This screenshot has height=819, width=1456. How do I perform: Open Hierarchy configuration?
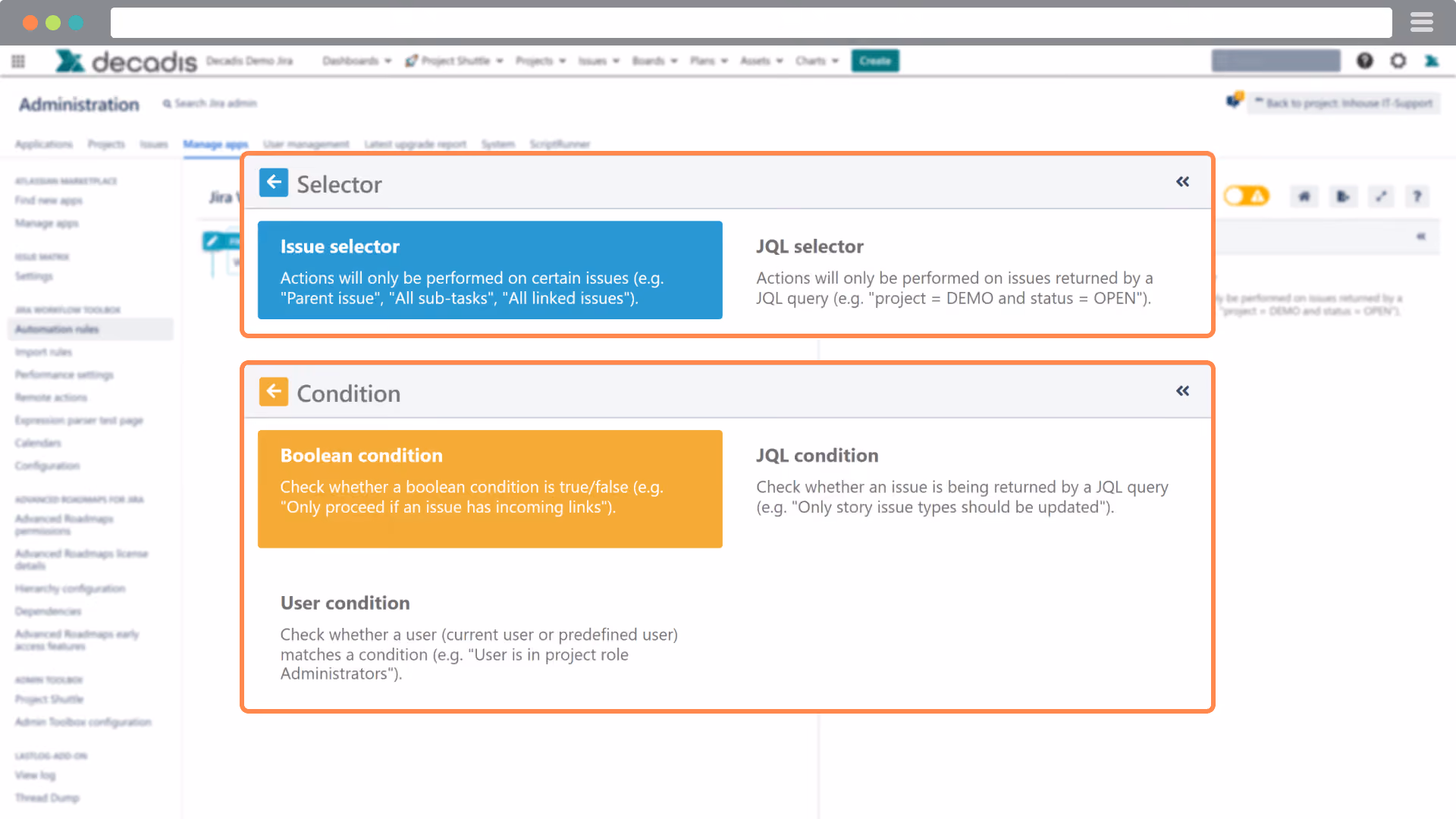pos(70,588)
